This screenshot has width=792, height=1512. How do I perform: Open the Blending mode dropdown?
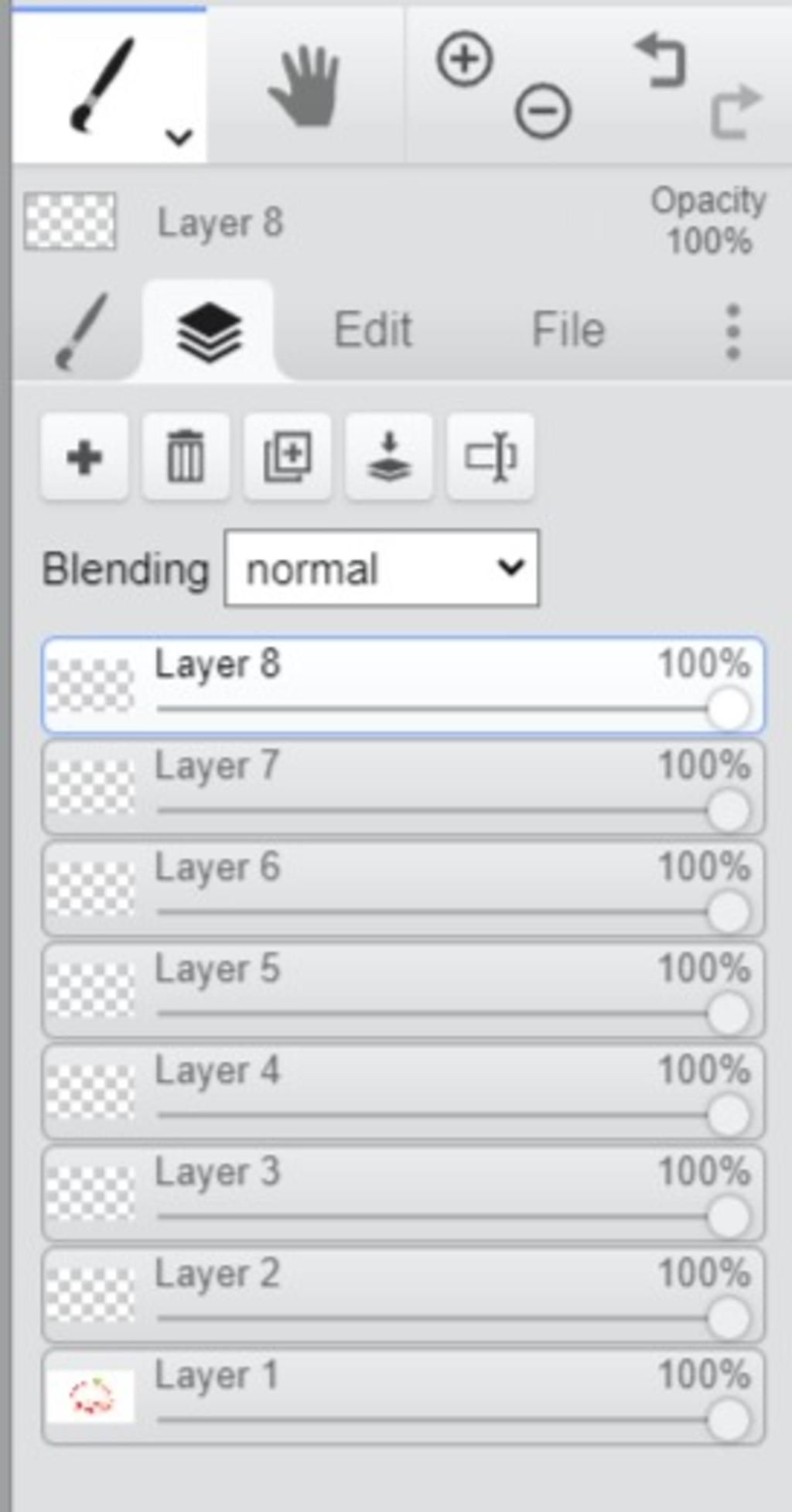coord(382,569)
